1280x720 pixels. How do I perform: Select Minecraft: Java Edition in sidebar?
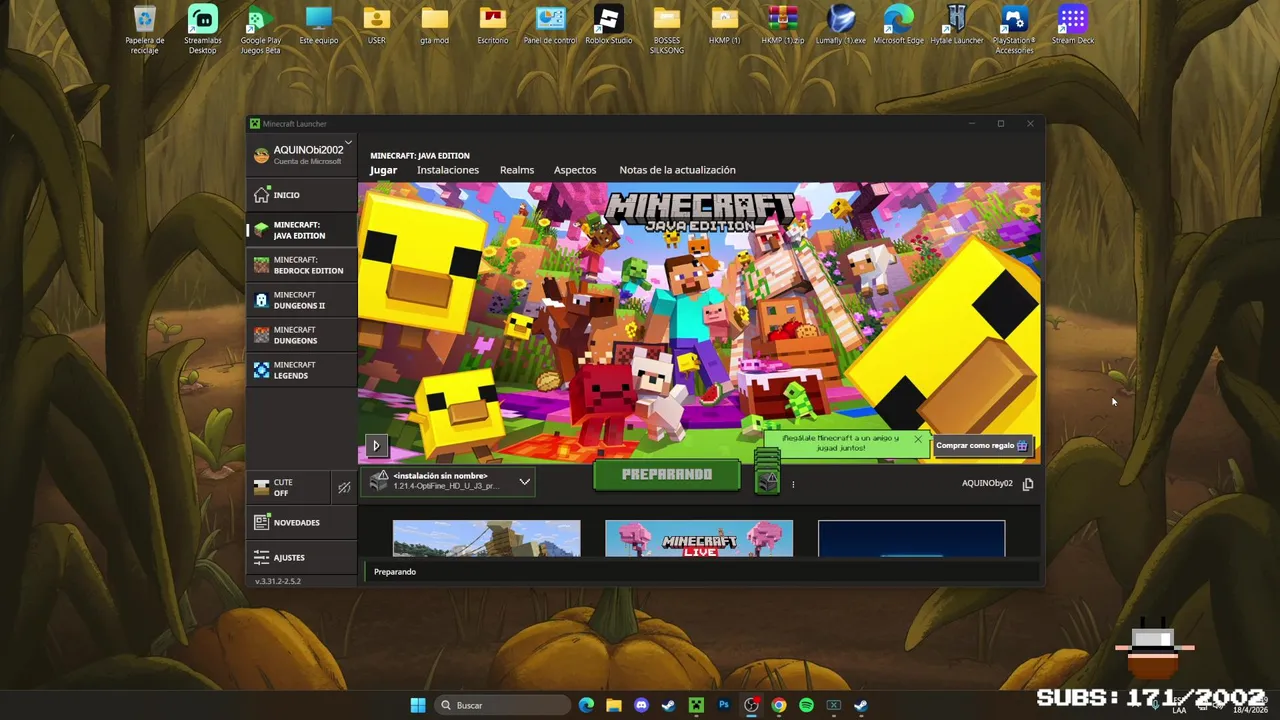click(x=301, y=230)
